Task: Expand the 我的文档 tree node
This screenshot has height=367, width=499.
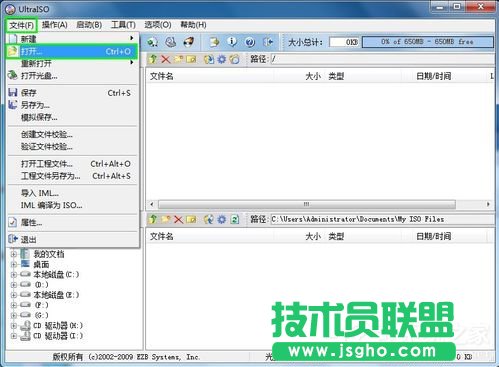Action: [14, 254]
